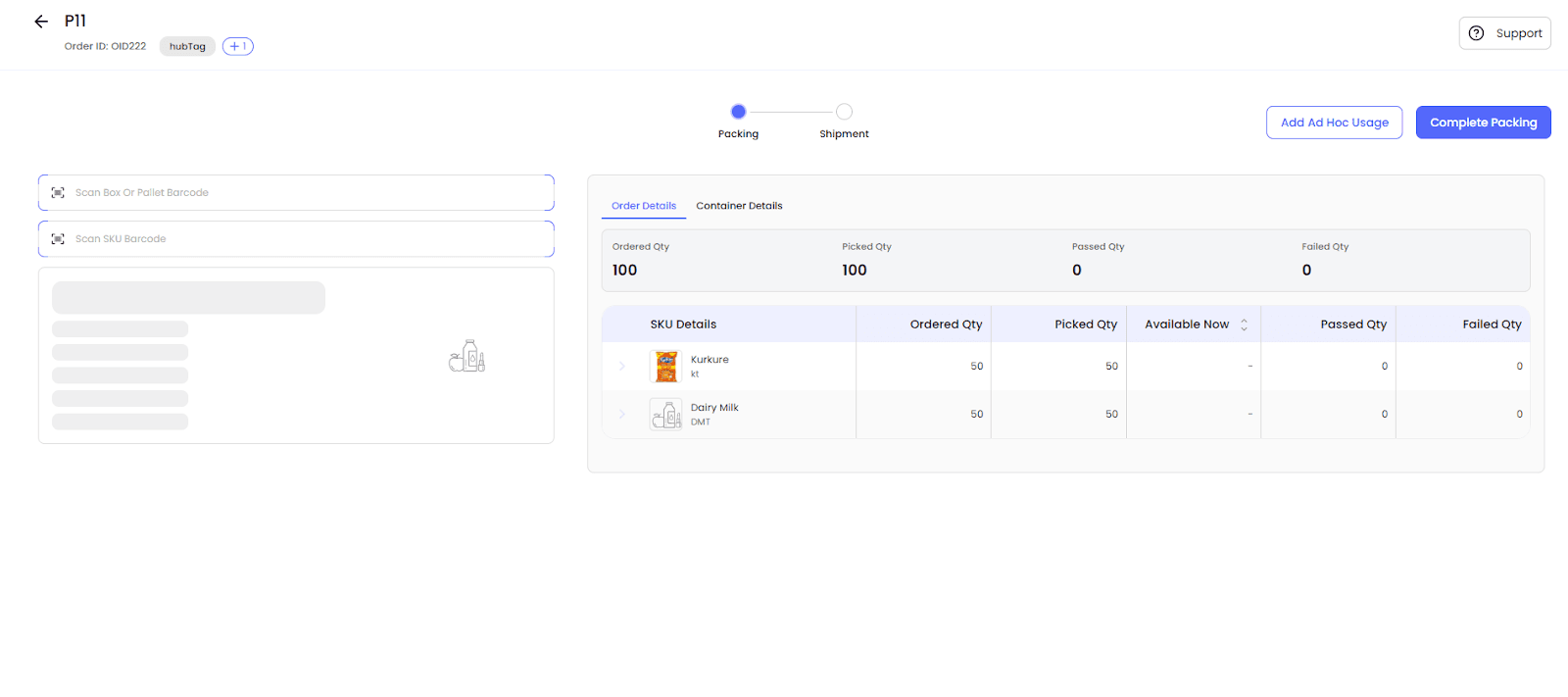The height and width of the screenshot is (697, 1568).
Task: Click the grocery placeholder icon in preview card
Action: click(467, 356)
